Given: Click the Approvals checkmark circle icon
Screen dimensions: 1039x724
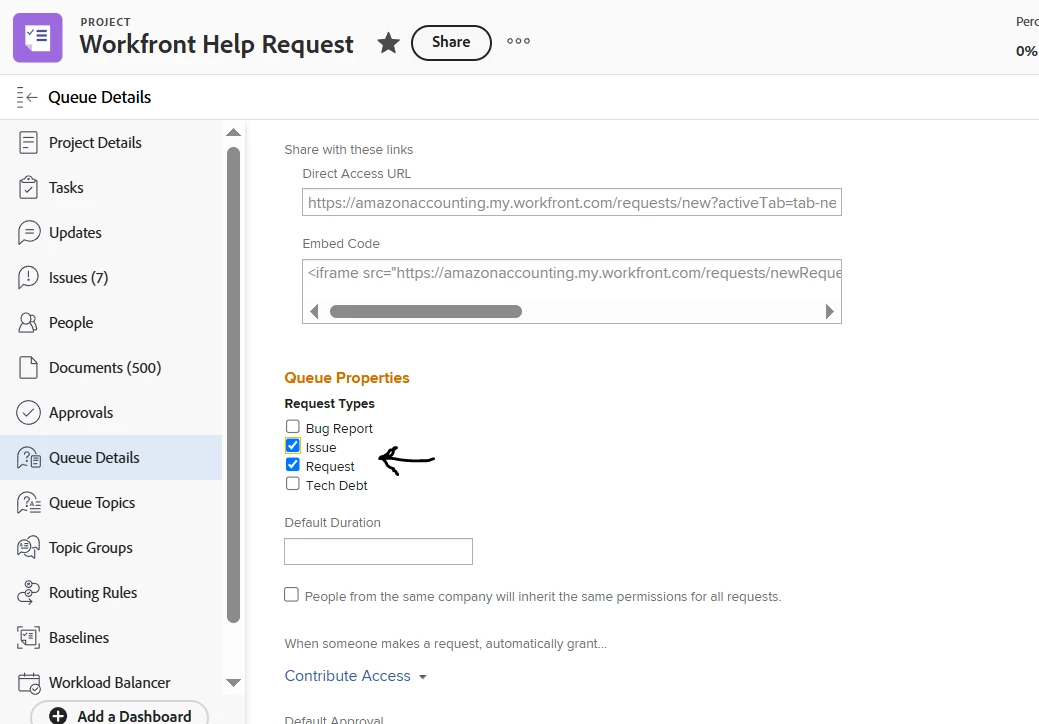Looking at the screenshot, I should (28, 413).
